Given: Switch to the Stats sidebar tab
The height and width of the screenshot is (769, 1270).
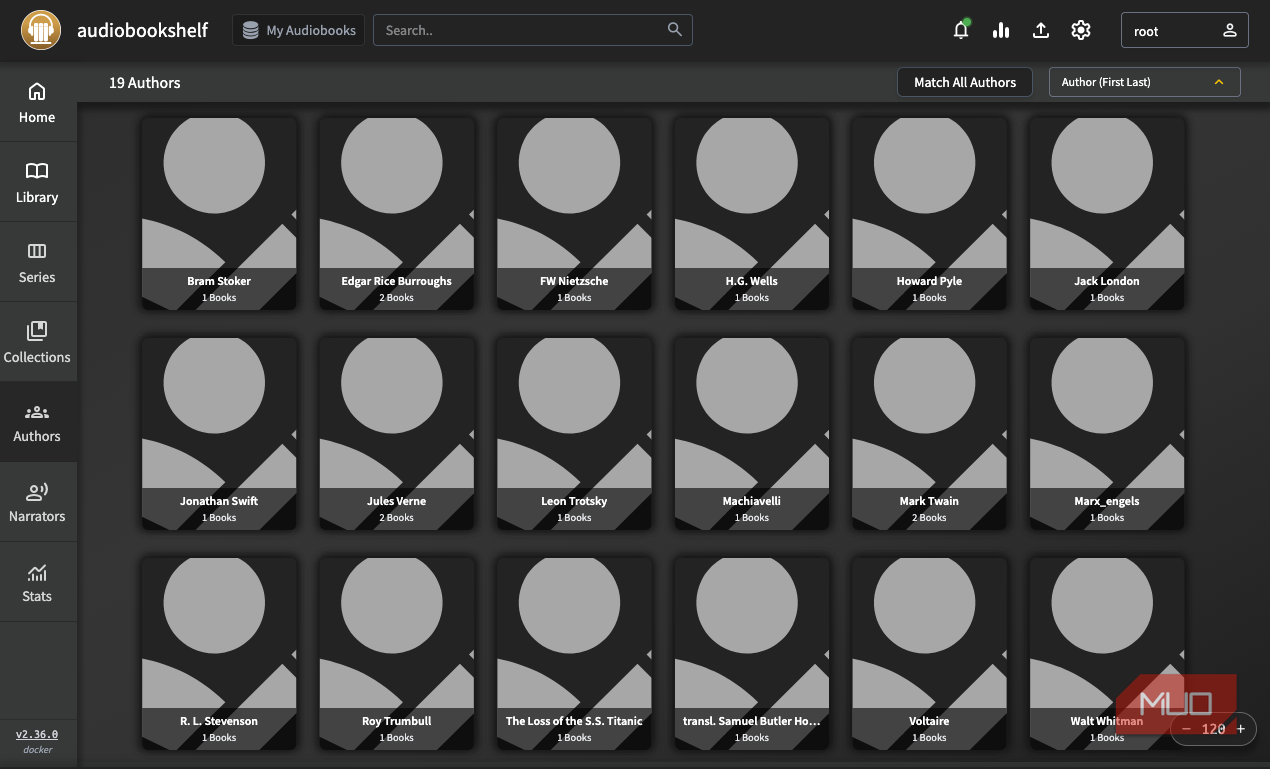Looking at the screenshot, I should [x=37, y=582].
